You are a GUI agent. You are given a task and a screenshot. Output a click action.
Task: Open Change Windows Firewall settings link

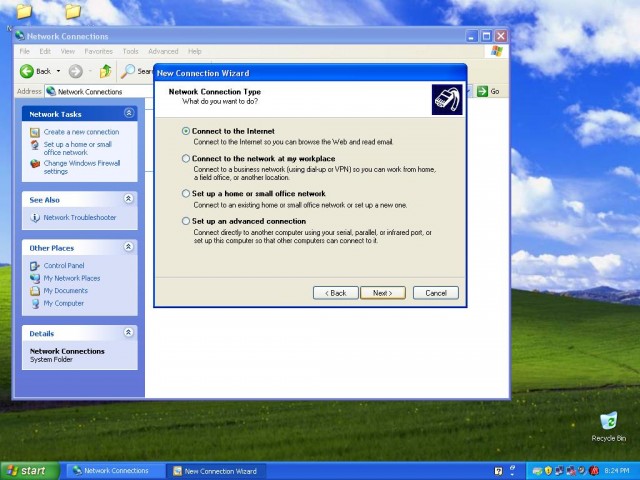click(x=82, y=167)
